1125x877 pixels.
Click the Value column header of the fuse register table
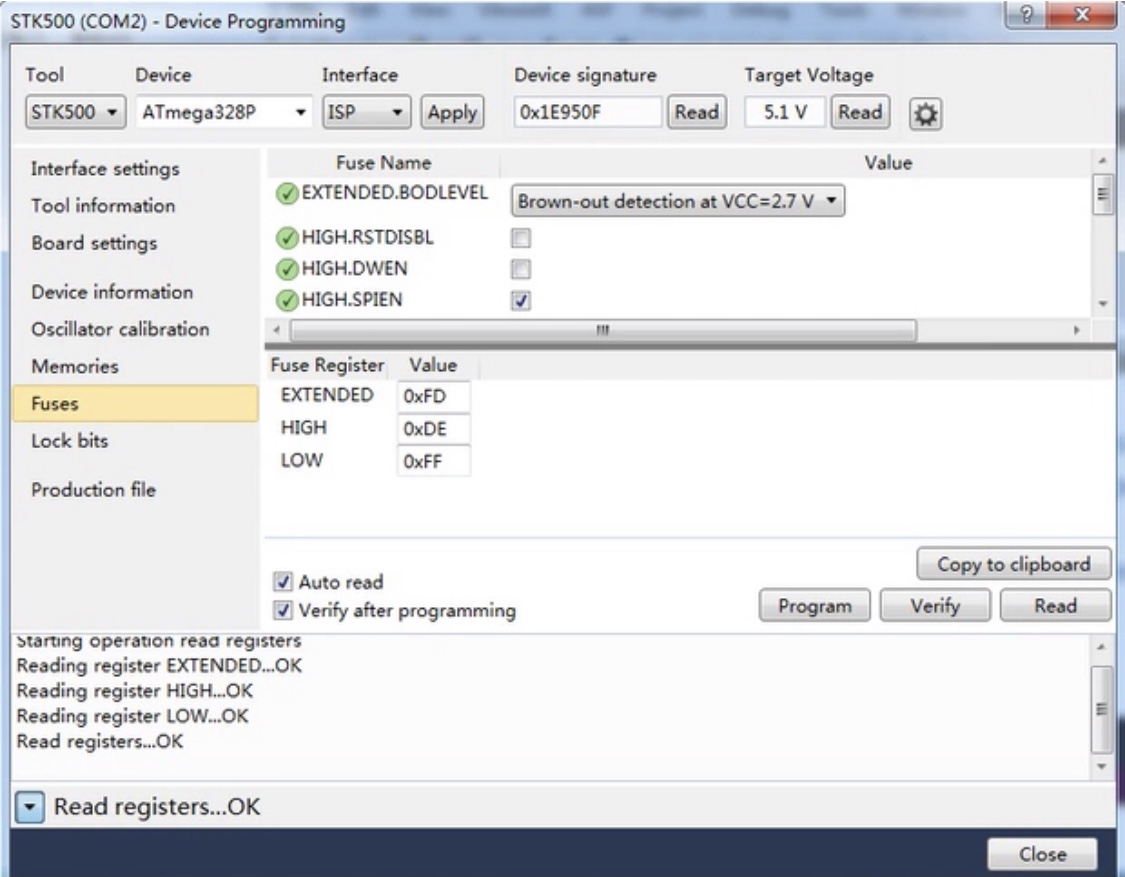tap(433, 365)
